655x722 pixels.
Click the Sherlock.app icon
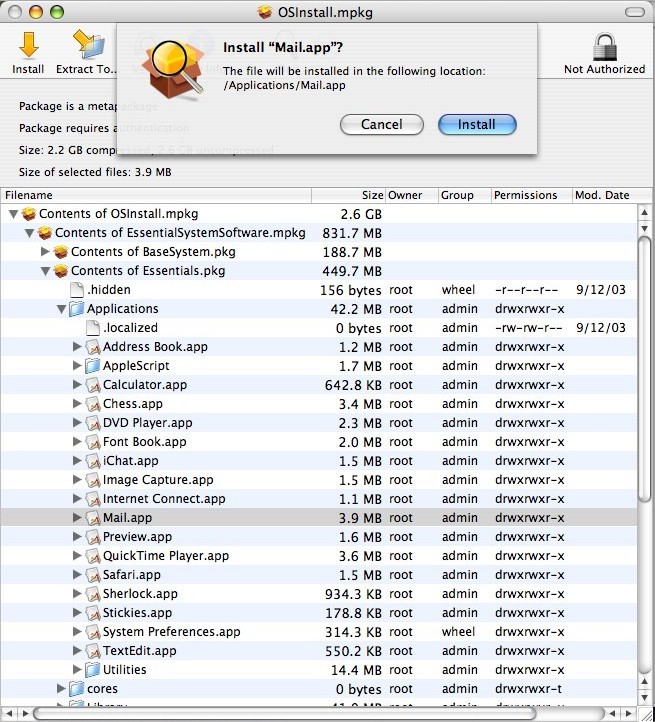pos(93,594)
